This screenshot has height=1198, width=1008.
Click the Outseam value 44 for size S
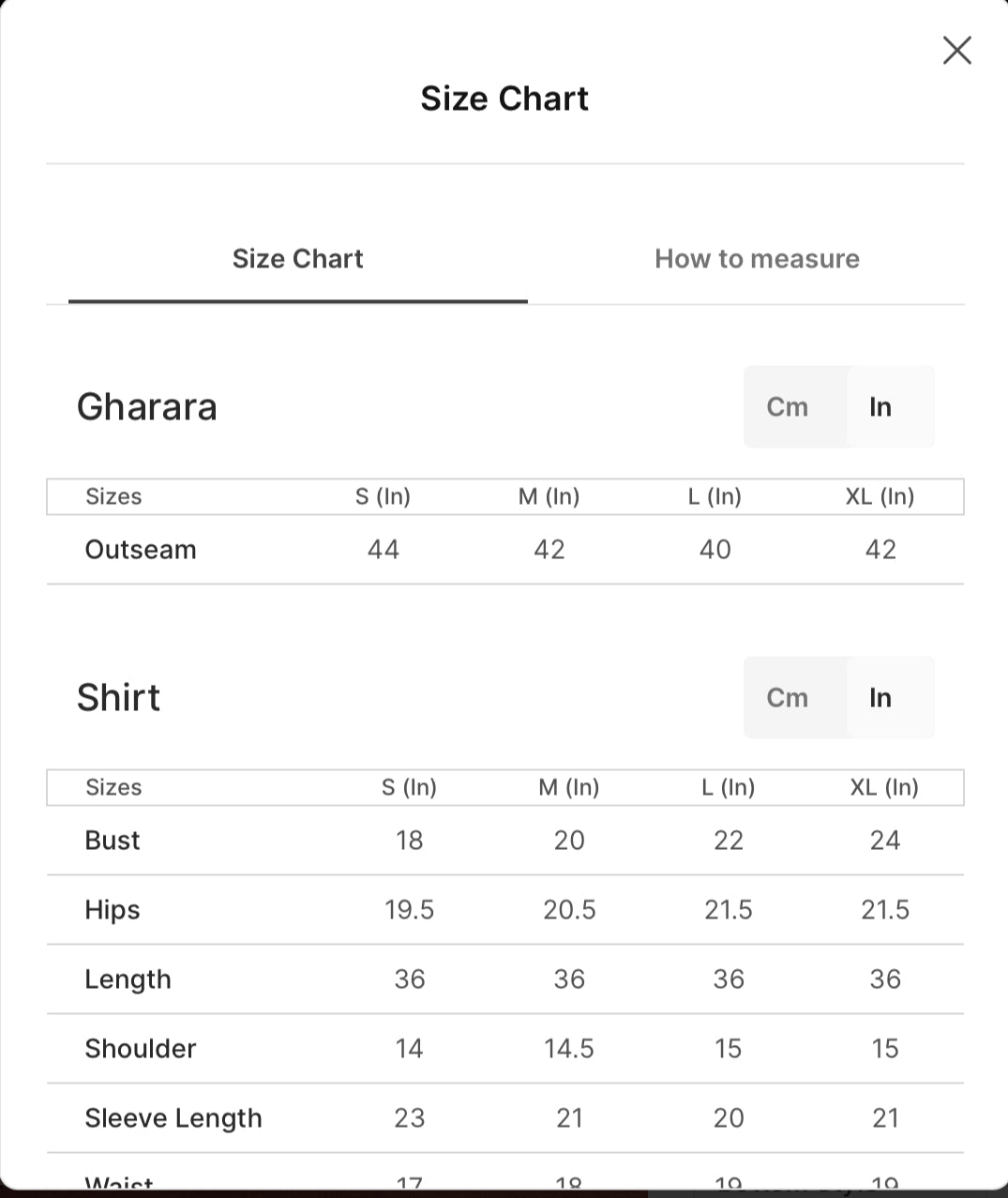click(384, 550)
